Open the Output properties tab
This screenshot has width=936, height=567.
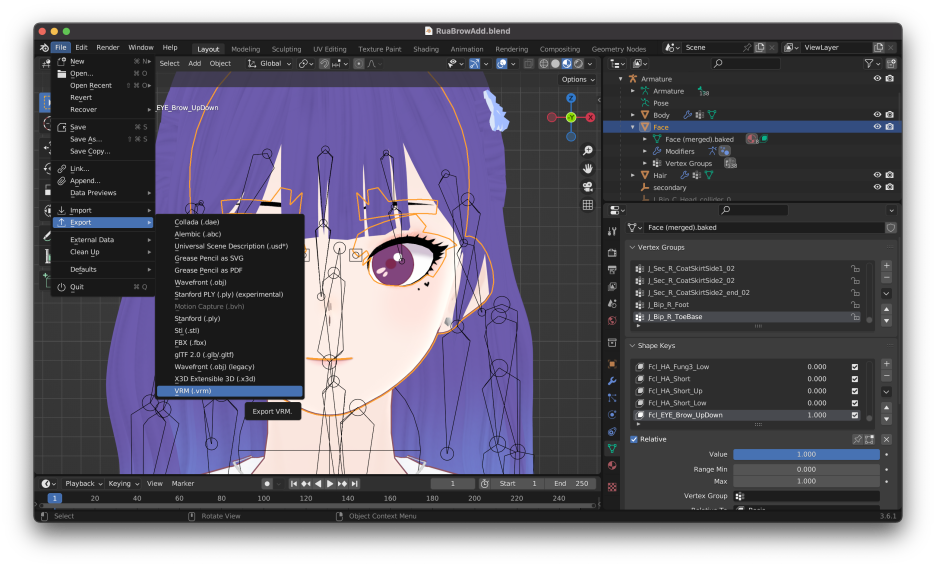(612, 270)
